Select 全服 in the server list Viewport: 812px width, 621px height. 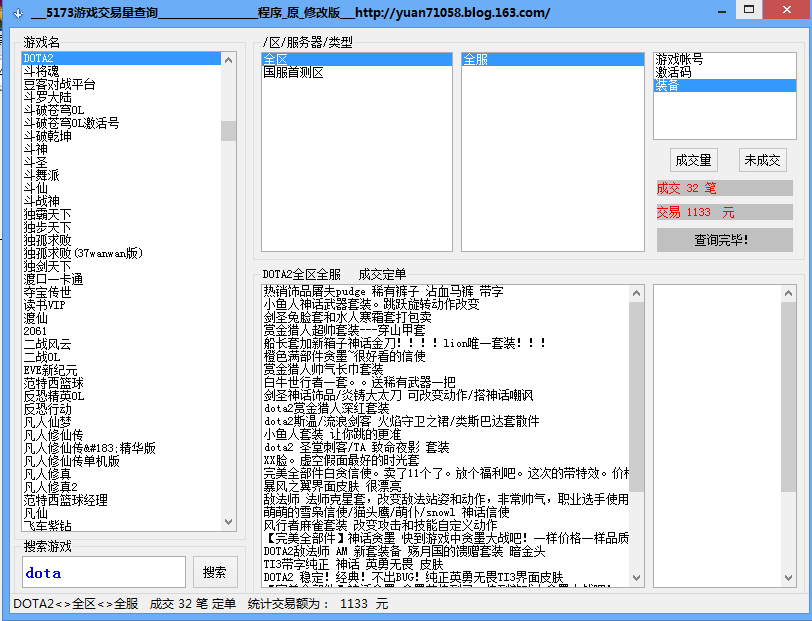[x=553, y=60]
